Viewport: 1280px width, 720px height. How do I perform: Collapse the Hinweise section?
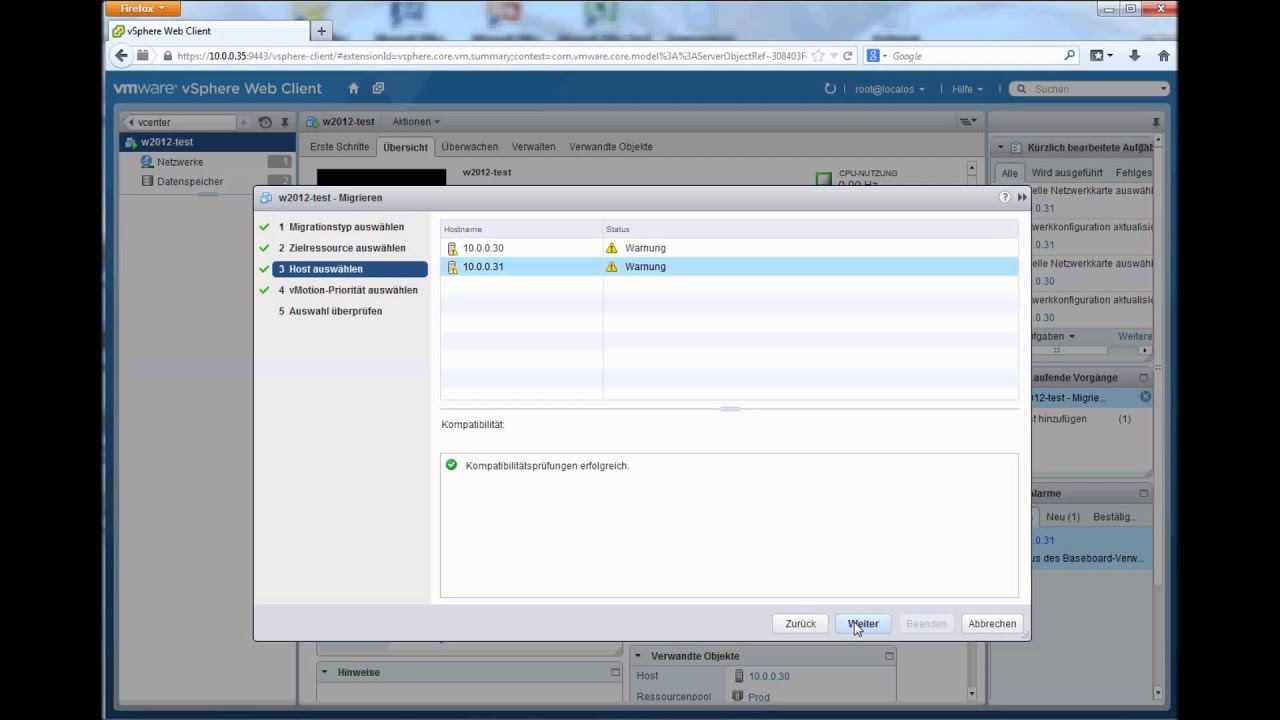coord(325,672)
